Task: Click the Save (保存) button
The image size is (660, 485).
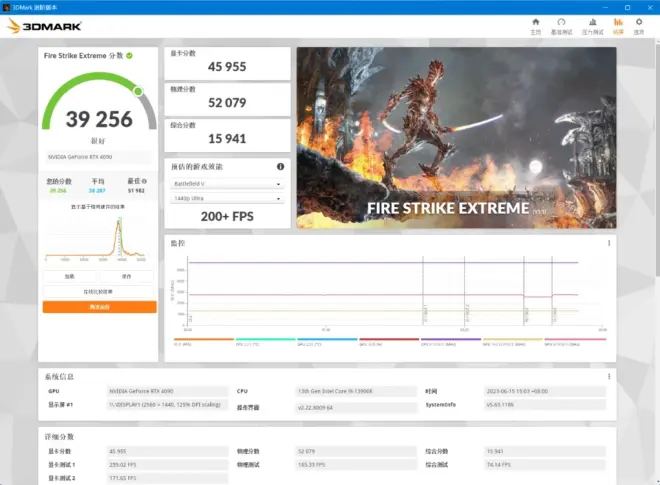Action: [x=127, y=276]
